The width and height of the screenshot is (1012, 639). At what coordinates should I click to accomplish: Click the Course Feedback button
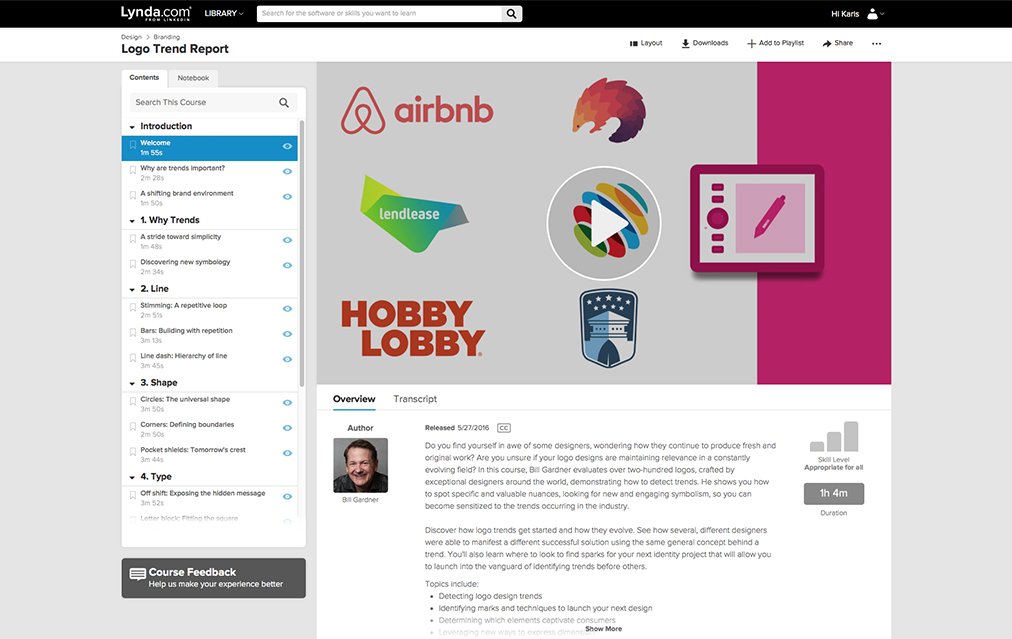214,578
